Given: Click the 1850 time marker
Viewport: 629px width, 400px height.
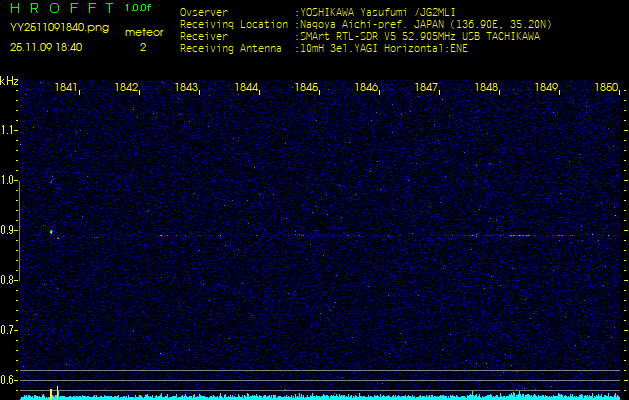Looking at the screenshot, I should coord(606,88).
